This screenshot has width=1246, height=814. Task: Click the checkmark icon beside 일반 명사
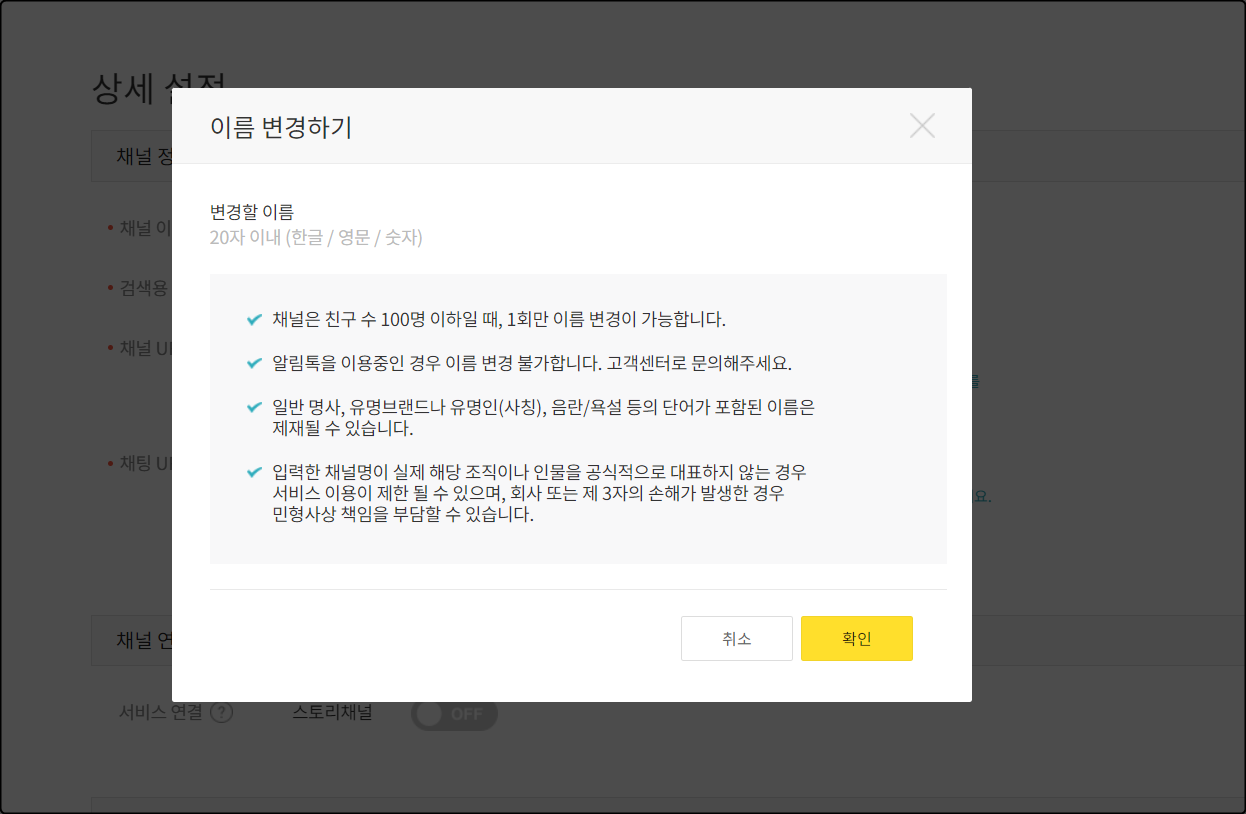(x=254, y=407)
